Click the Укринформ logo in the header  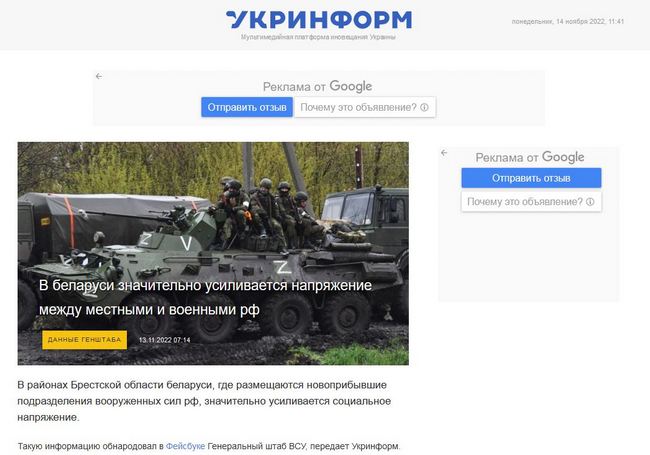click(x=319, y=19)
